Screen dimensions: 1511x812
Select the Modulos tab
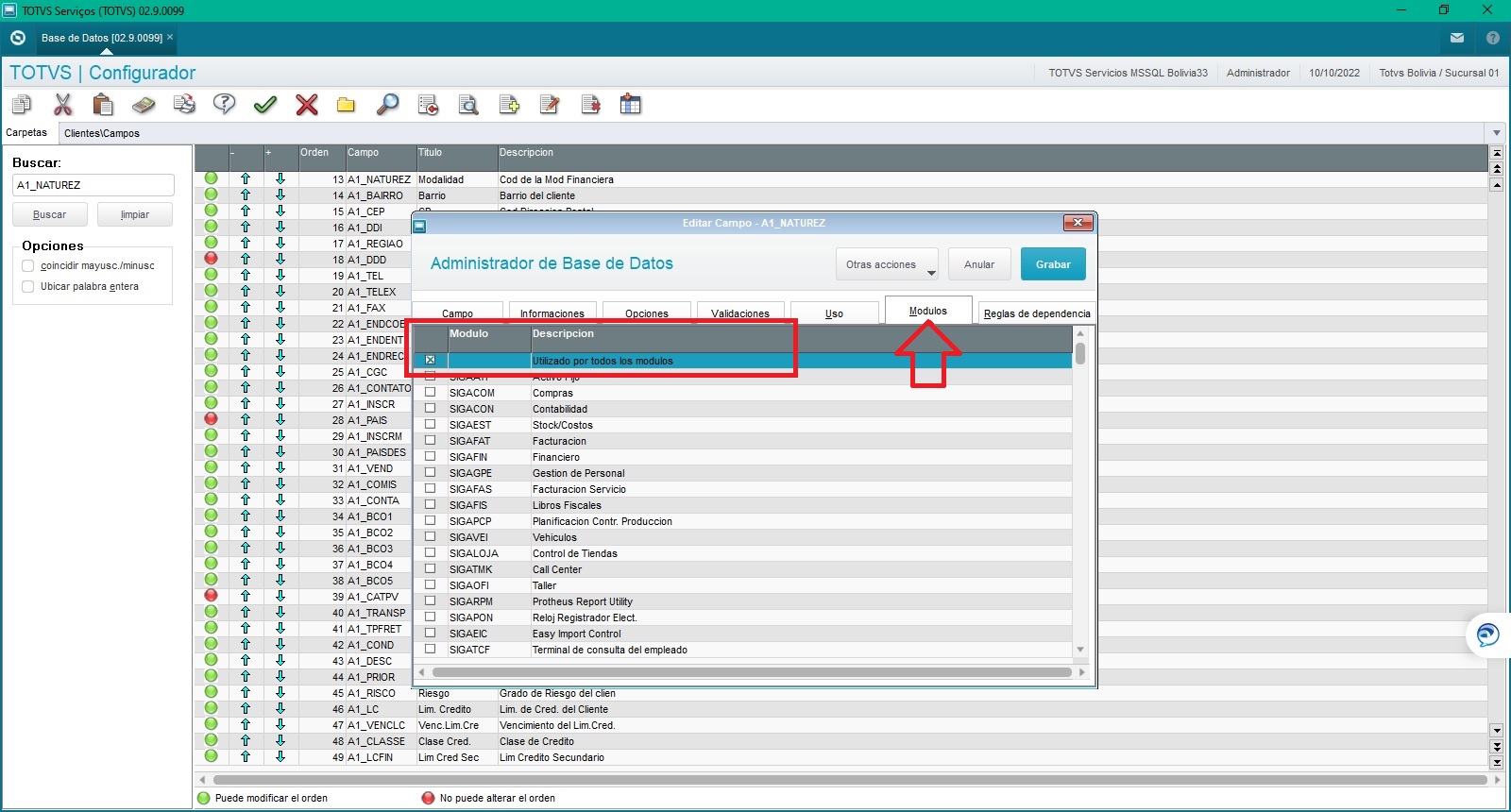coord(928,311)
